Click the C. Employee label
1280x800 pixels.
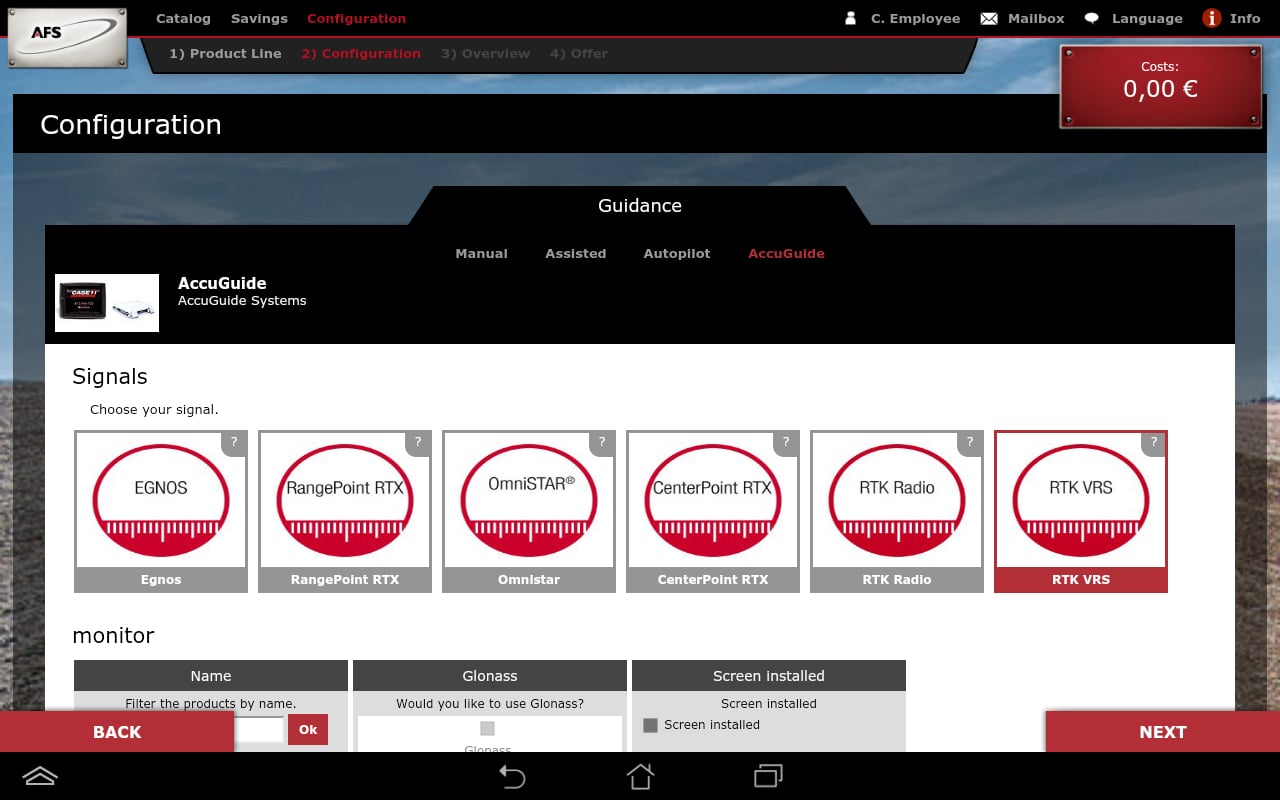(x=916, y=18)
